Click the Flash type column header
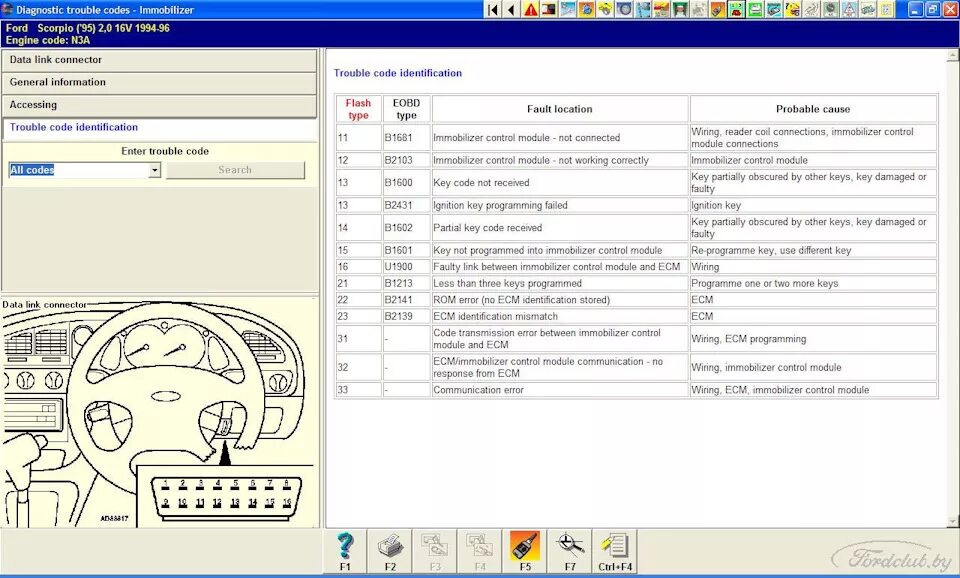The width and height of the screenshot is (960, 578). pyautogui.click(x=358, y=109)
